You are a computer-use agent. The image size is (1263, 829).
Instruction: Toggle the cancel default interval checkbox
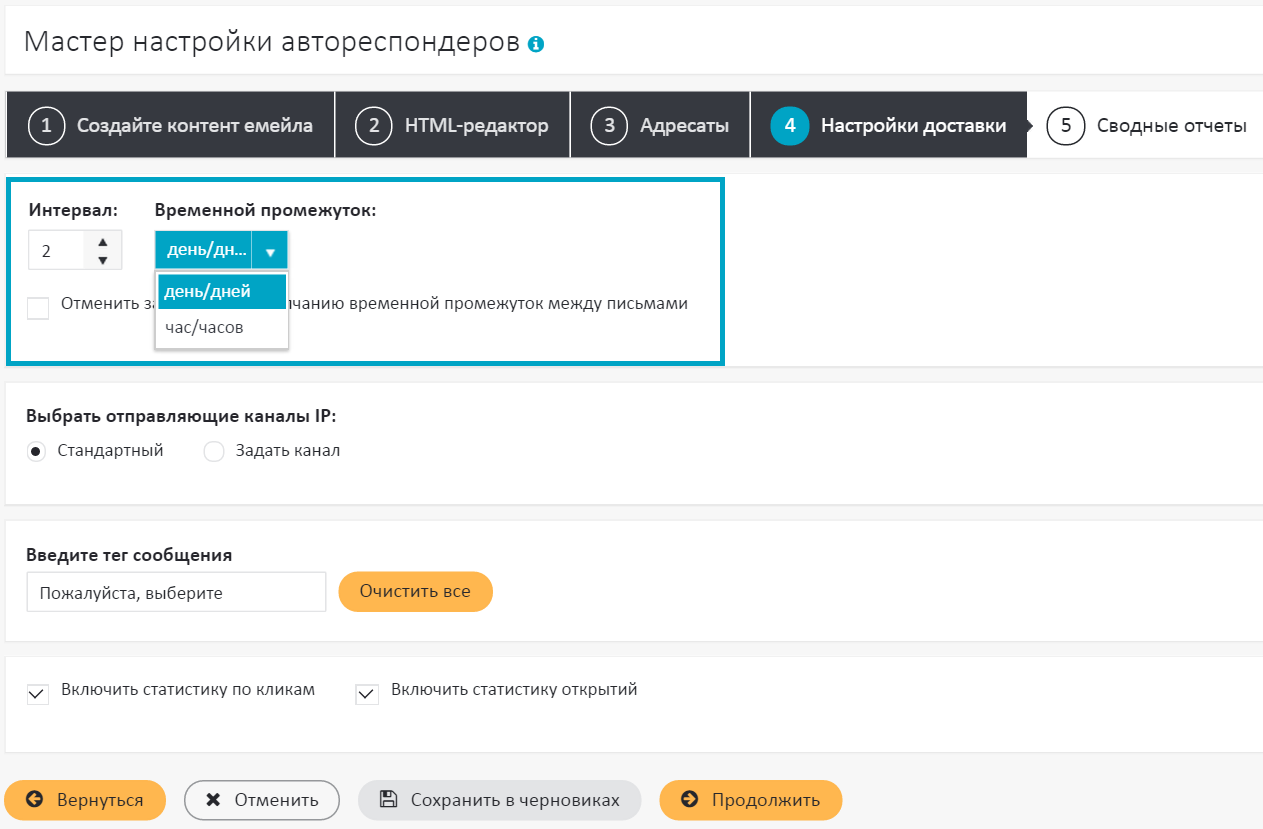click(38, 308)
